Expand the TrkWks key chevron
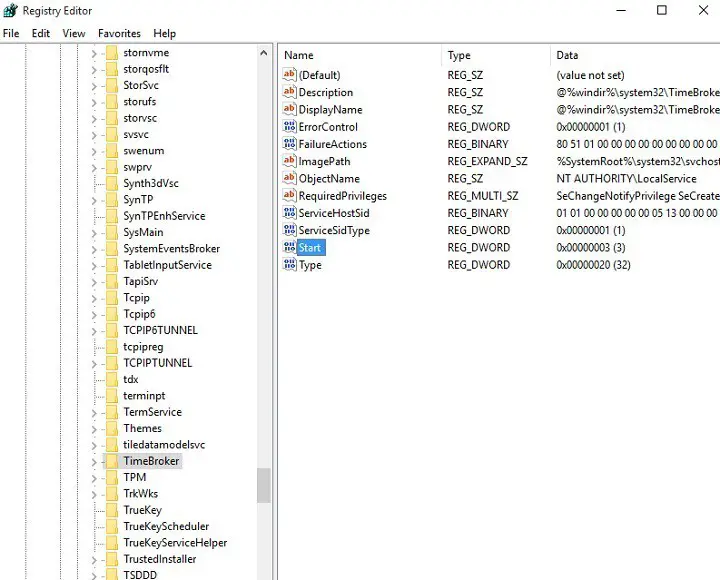 (94, 494)
